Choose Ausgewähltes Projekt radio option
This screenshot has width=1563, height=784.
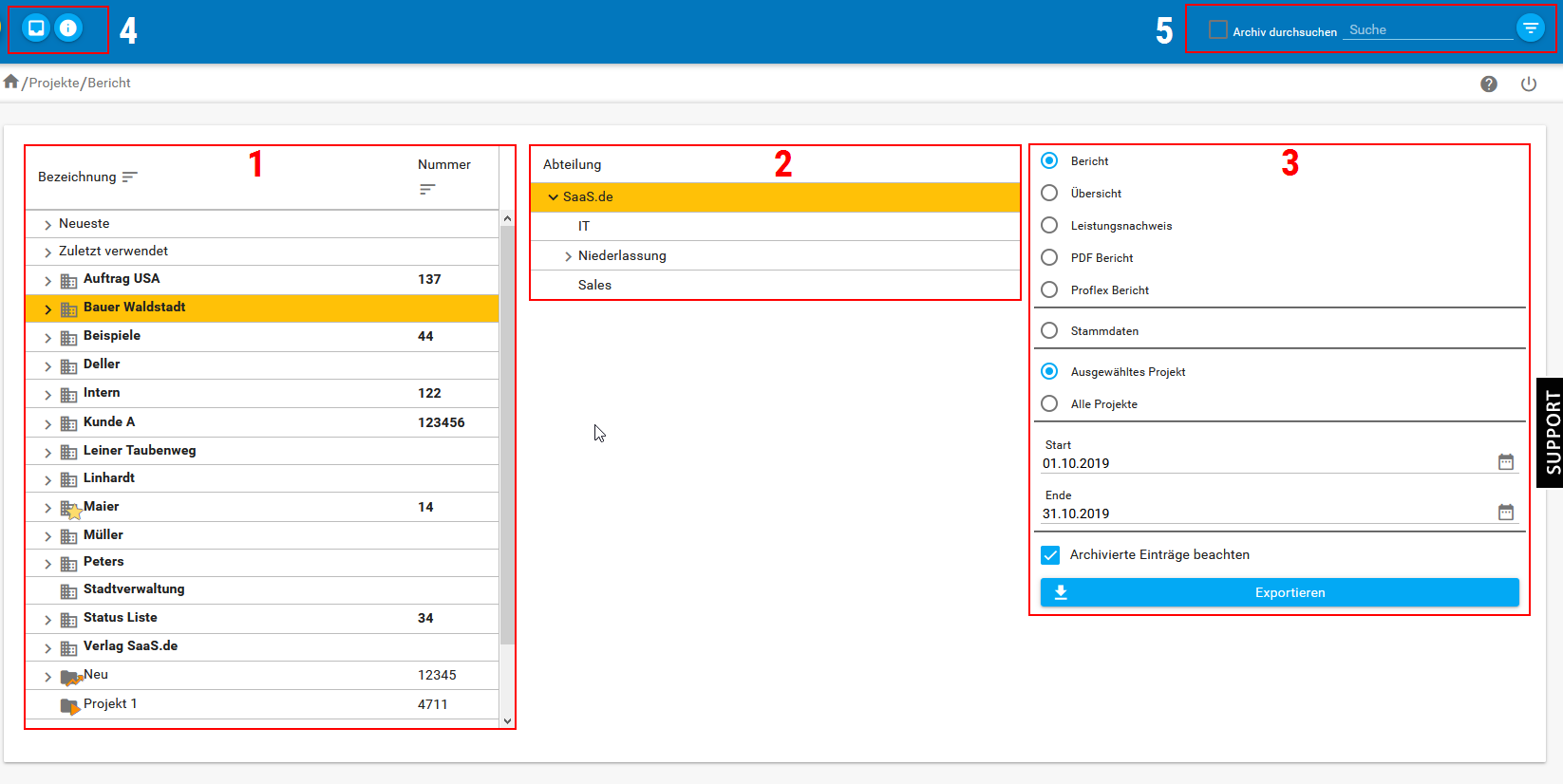[x=1049, y=371]
